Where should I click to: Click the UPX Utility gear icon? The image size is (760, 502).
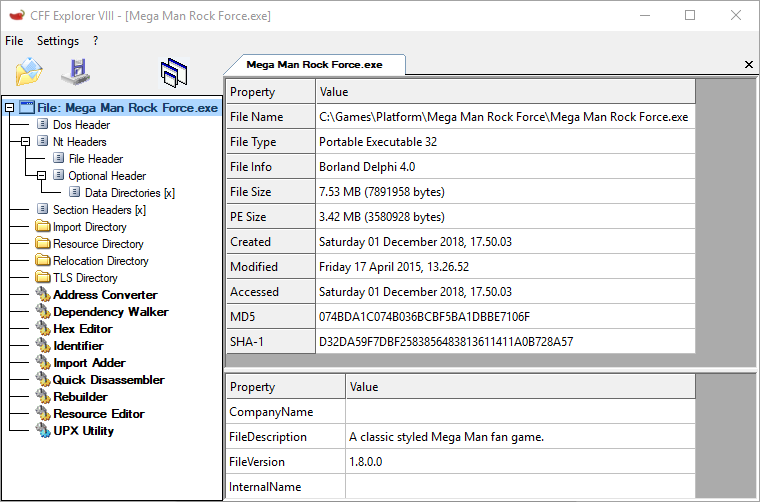pos(43,430)
